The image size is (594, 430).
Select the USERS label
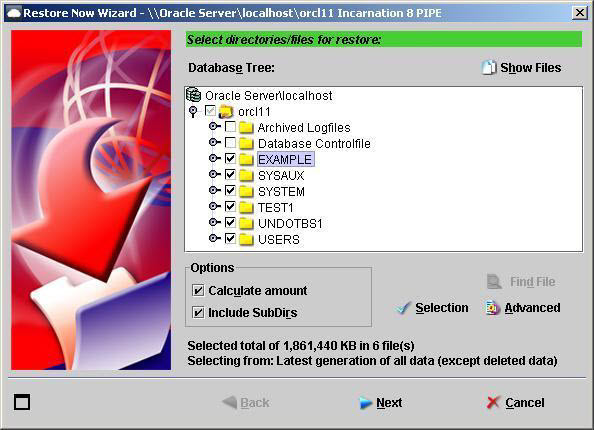click(278, 239)
